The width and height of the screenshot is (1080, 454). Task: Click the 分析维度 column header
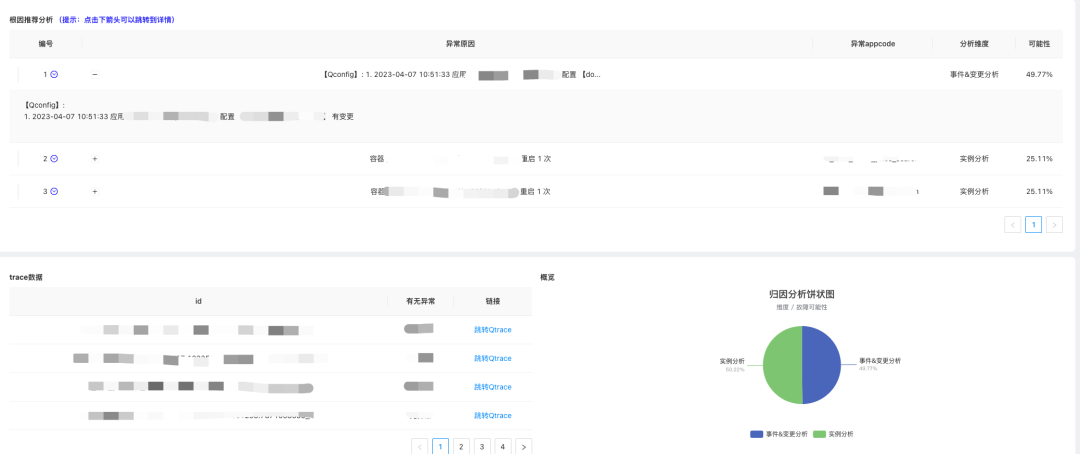(x=974, y=43)
